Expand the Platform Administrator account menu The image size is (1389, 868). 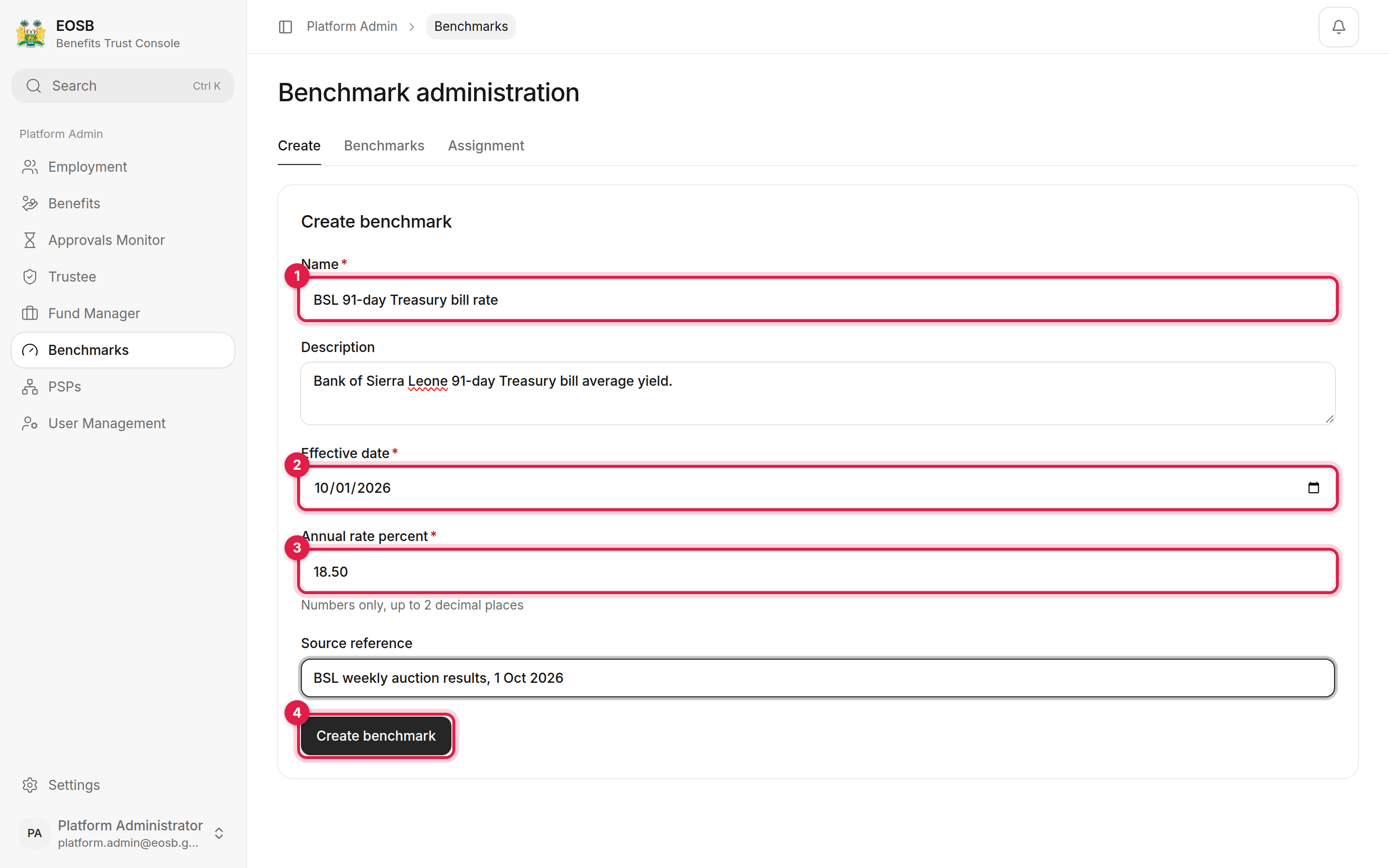tap(218, 833)
